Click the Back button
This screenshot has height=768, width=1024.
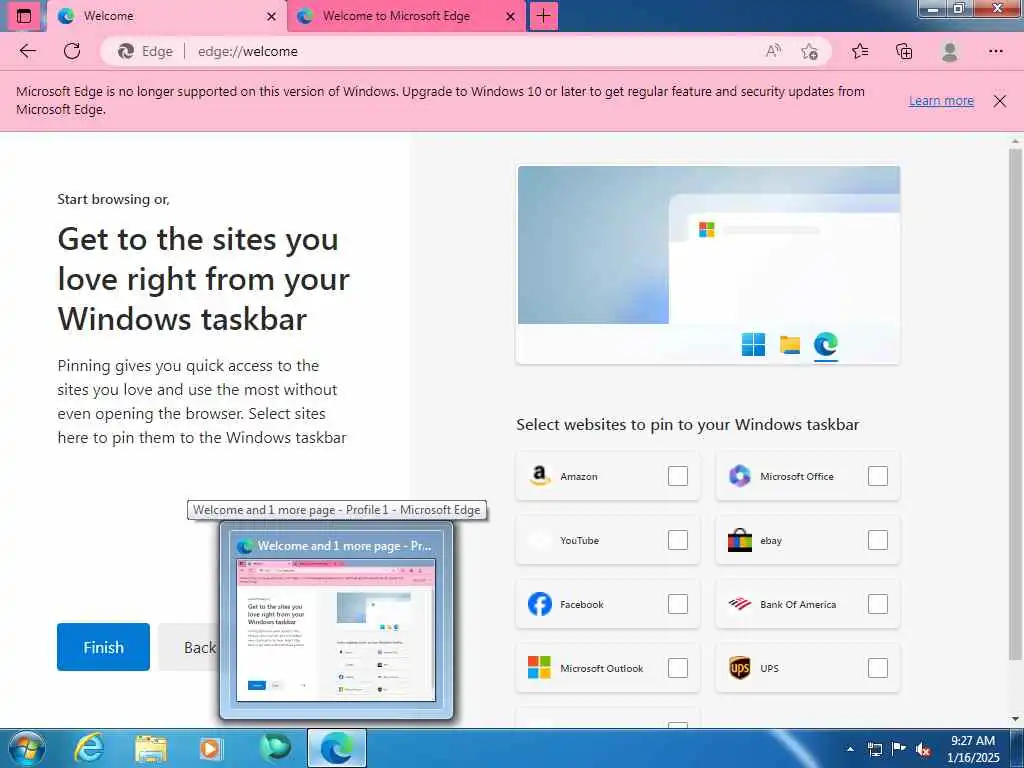(x=188, y=647)
